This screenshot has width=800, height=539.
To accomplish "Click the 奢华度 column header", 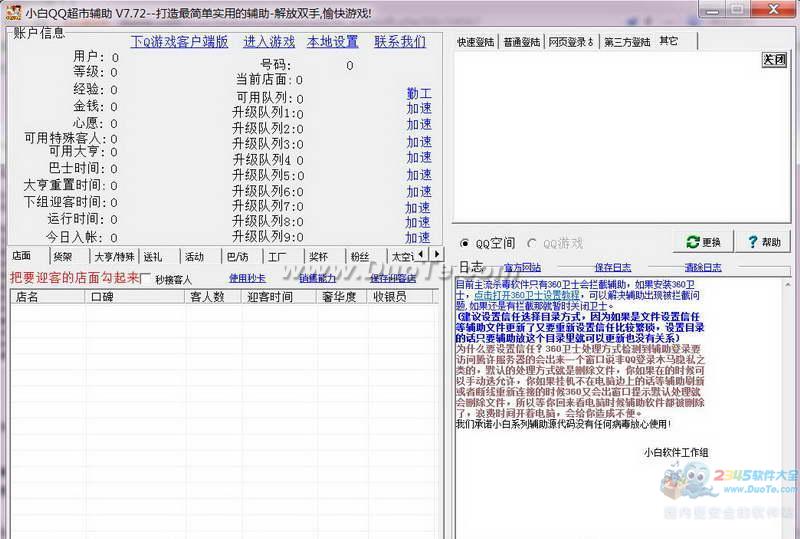I will [342, 297].
